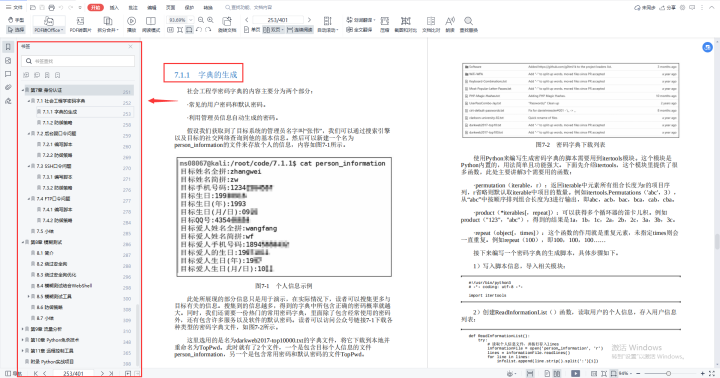Toggle 连续阅读 continuous reading
Screen dimensions: 720x378
point(299,30)
